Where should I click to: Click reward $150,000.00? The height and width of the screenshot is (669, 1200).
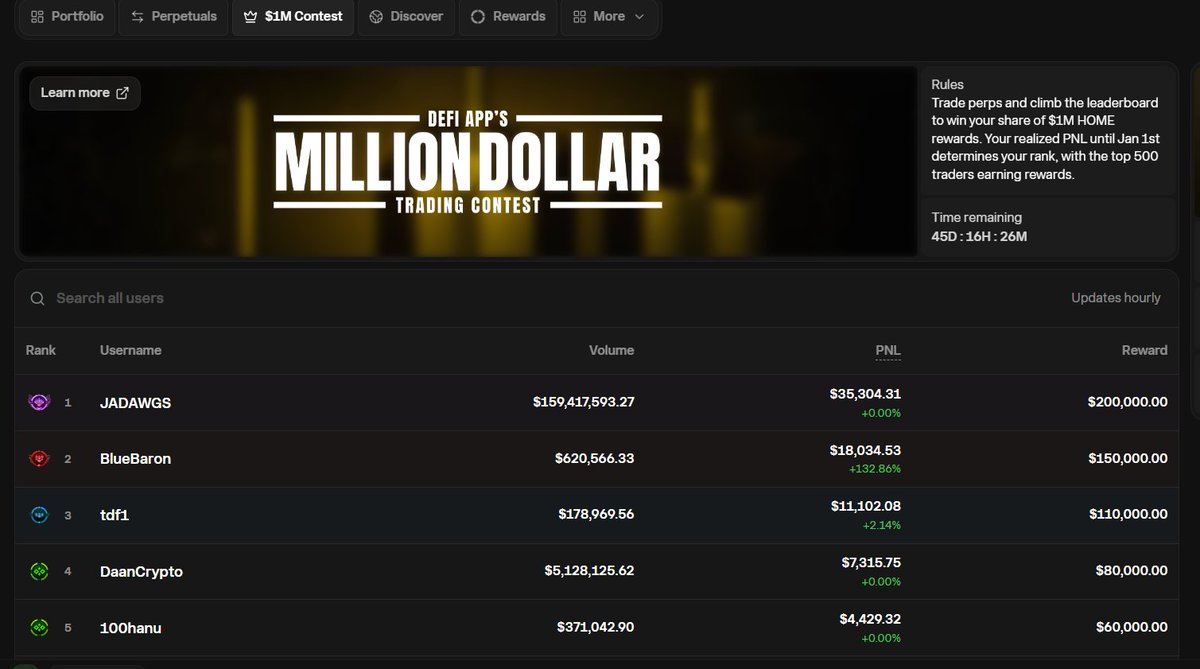click(1128, 459)
